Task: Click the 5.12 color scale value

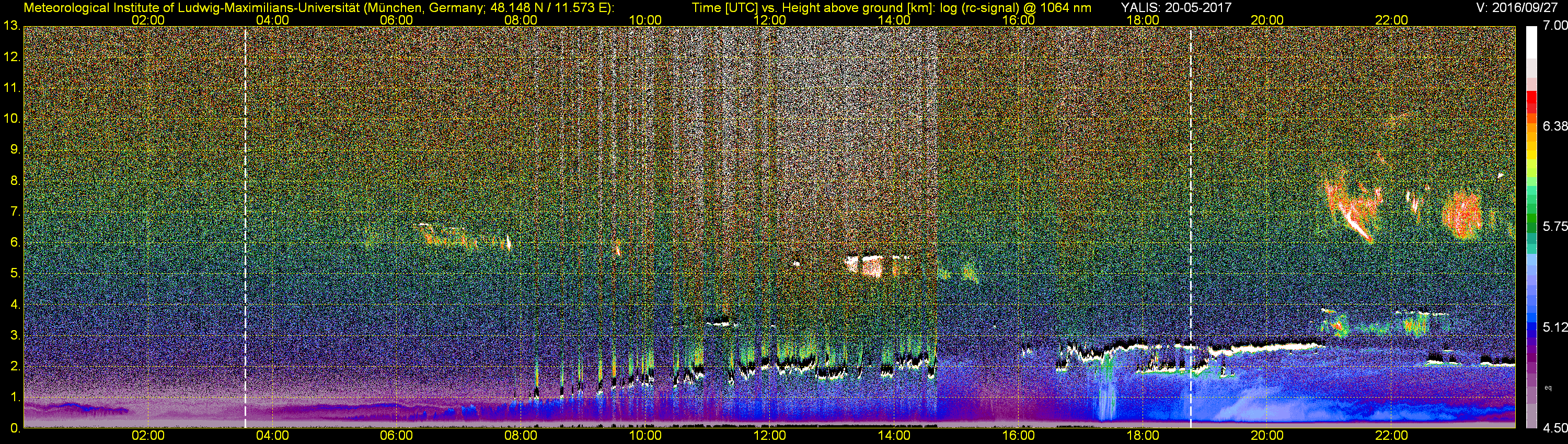Action: (1555, 327)
